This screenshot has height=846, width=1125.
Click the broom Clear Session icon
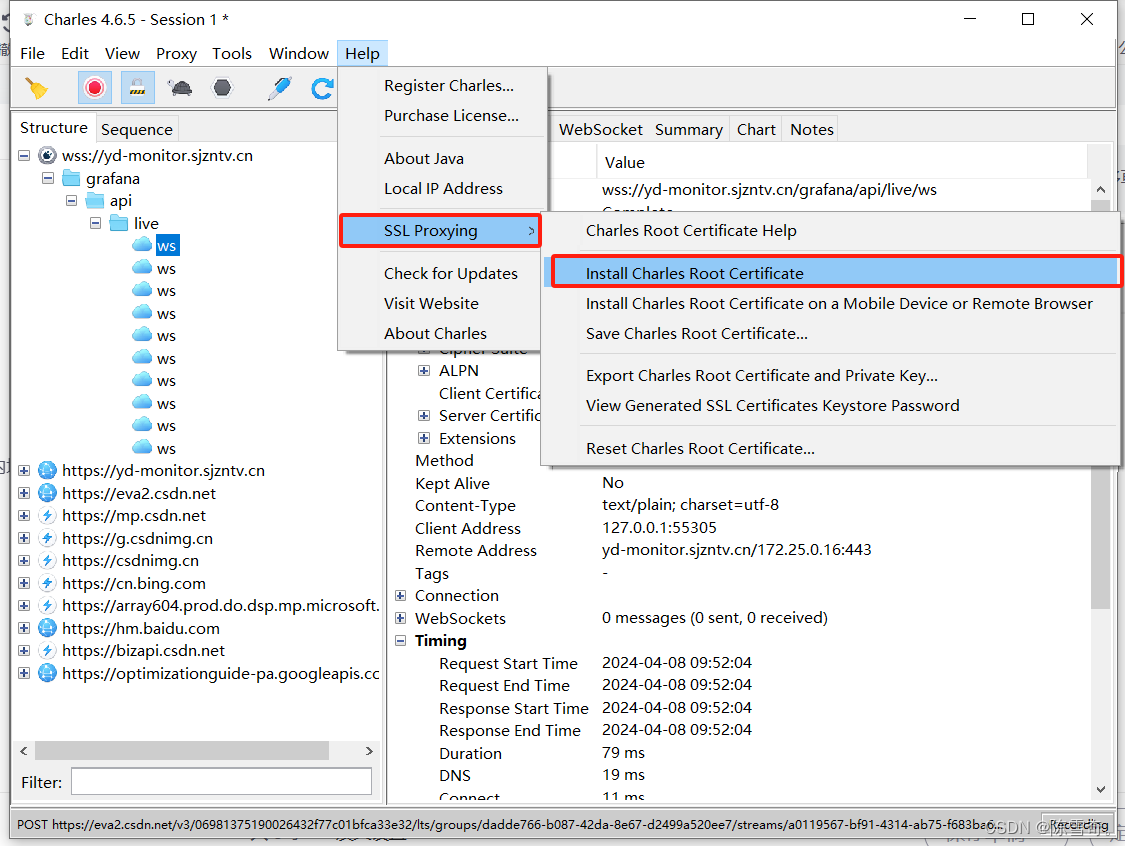click(x=37, y=88)
